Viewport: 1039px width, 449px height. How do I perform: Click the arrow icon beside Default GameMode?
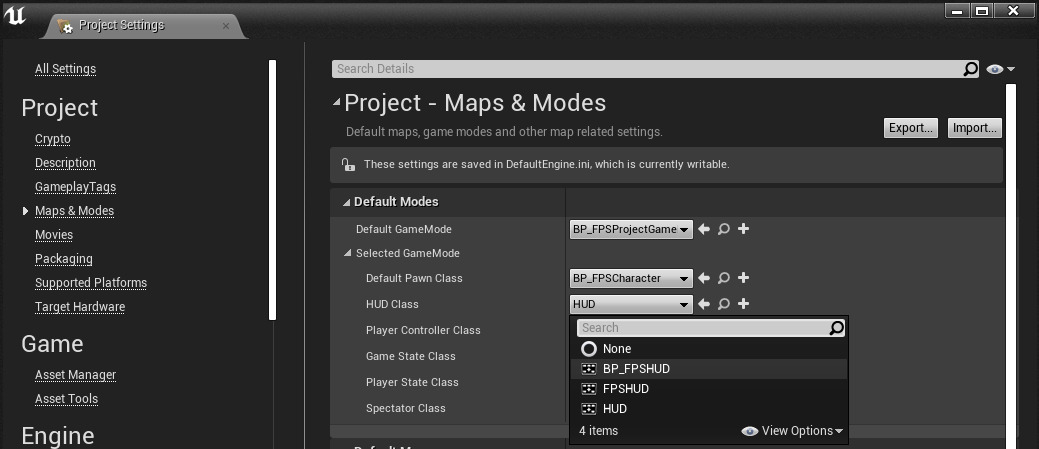point(704,230)
